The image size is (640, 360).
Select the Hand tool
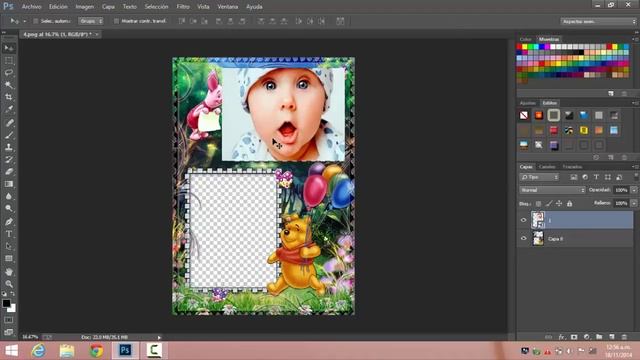point(9,271)
